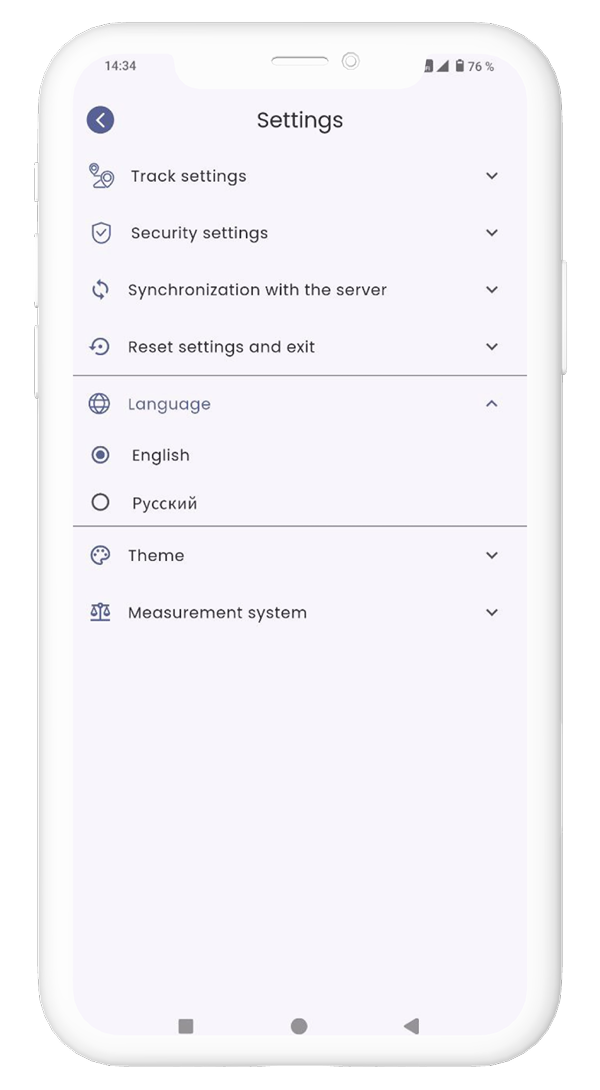Tap the Русский language label
This screenshot has width=600, height=1090.
tap(165, 504)
